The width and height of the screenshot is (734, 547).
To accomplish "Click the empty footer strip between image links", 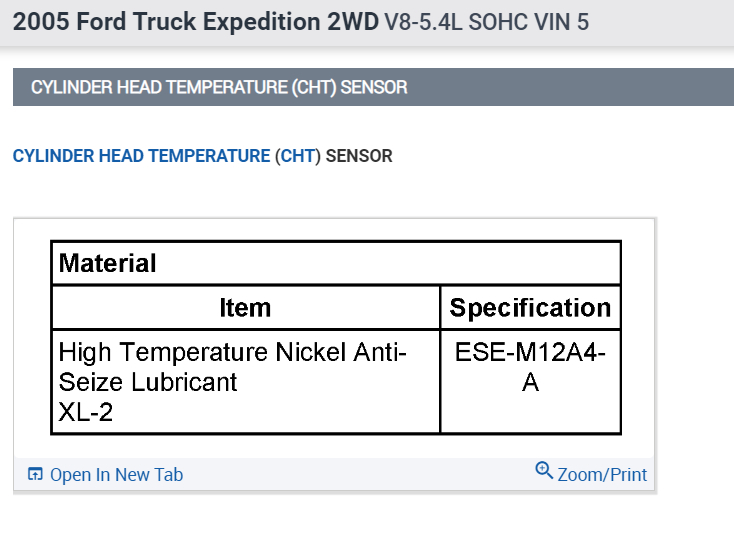I will (x=358, y=475).
